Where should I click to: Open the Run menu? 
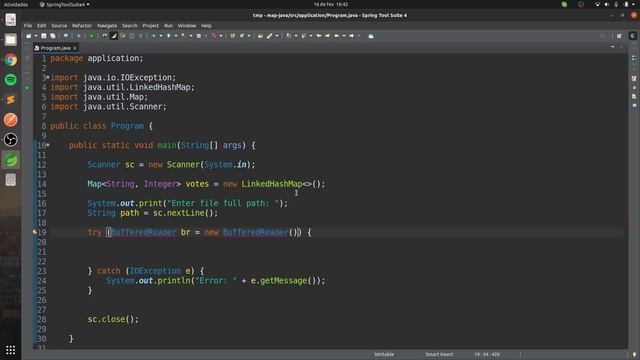169,26
